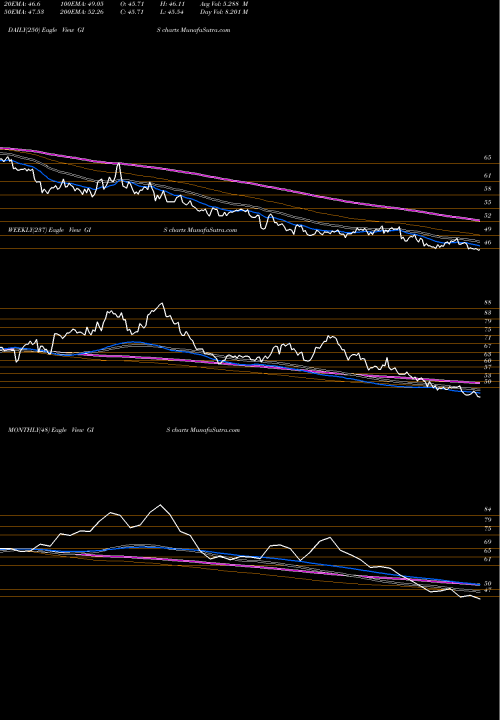Click the WEEKLY Eagle View chart title
The width and height of the screenshot is (500, 720).
coord(50,230)
